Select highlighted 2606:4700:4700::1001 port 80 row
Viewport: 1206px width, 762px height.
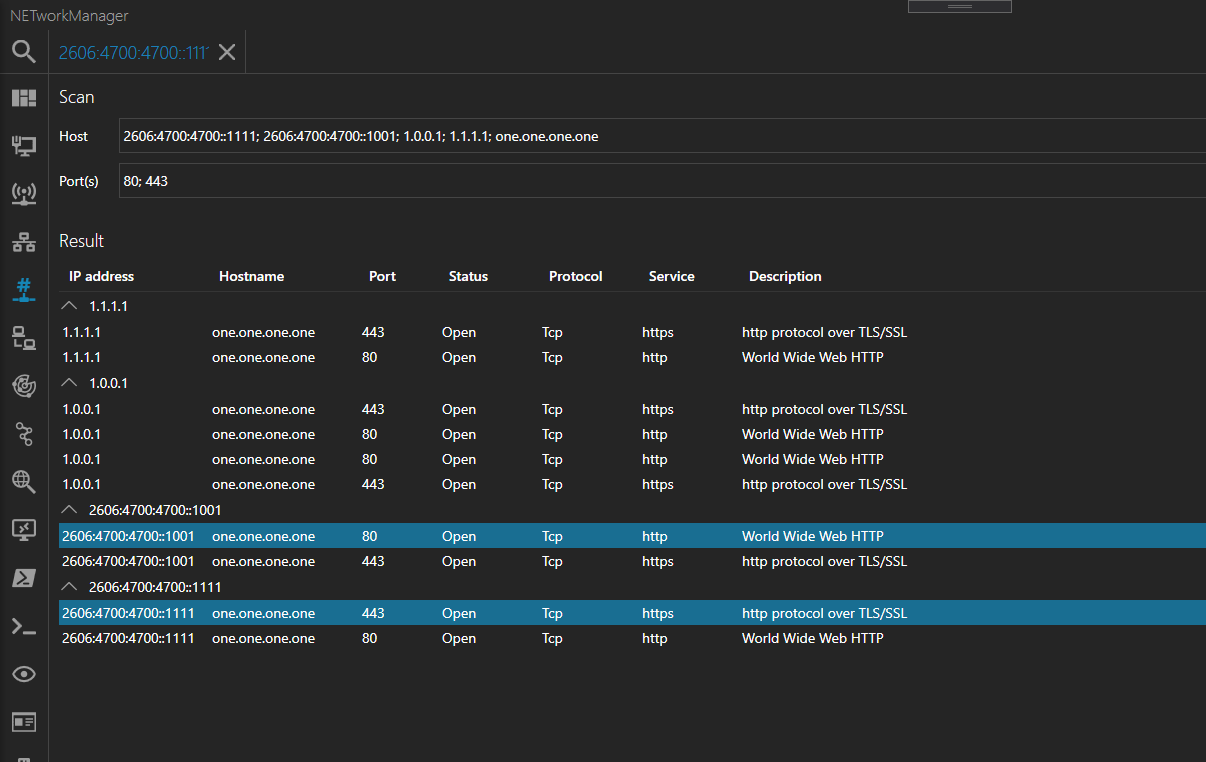(632, 536)
